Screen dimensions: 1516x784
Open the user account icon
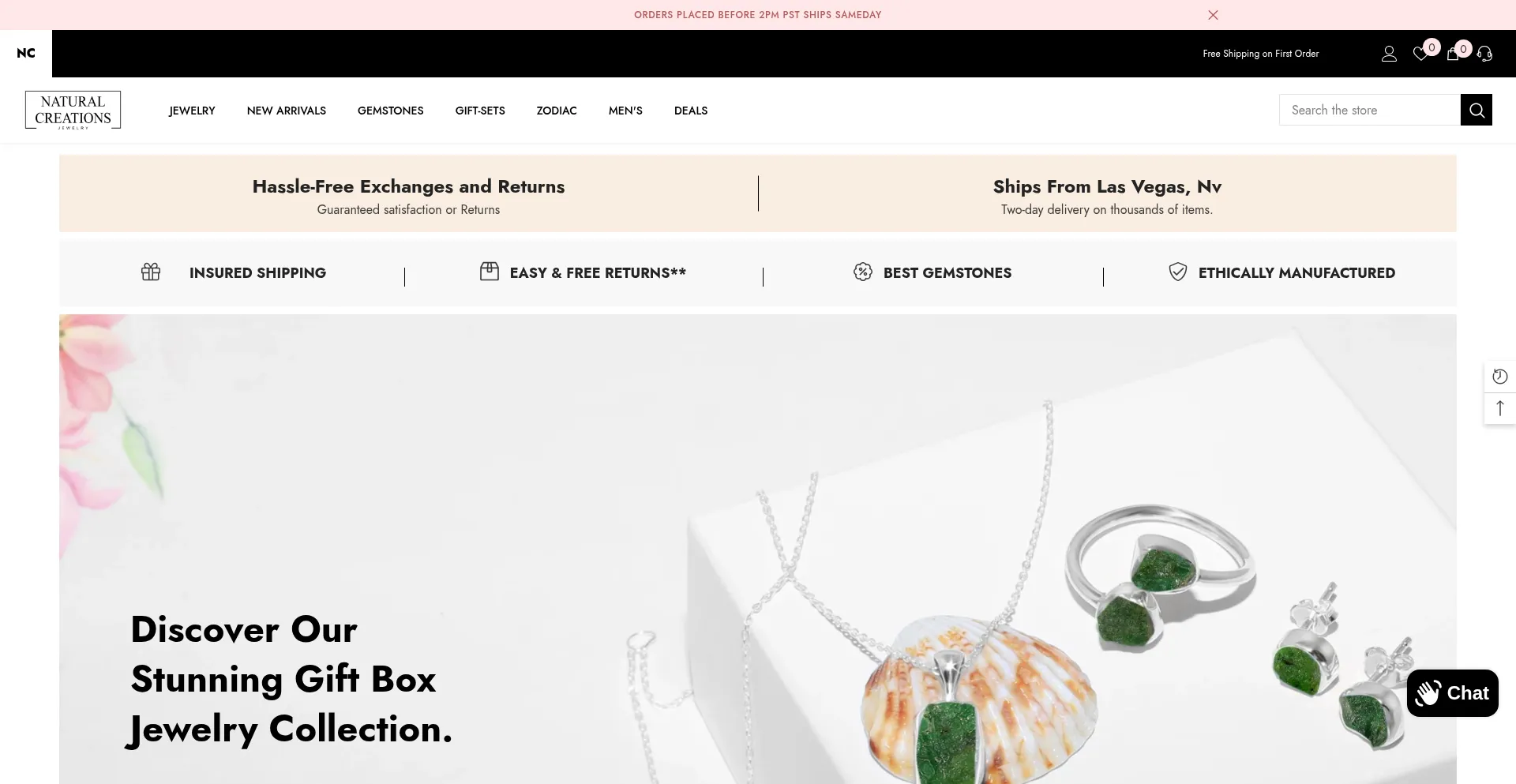pyautogui.click(x=1389, y=54)
